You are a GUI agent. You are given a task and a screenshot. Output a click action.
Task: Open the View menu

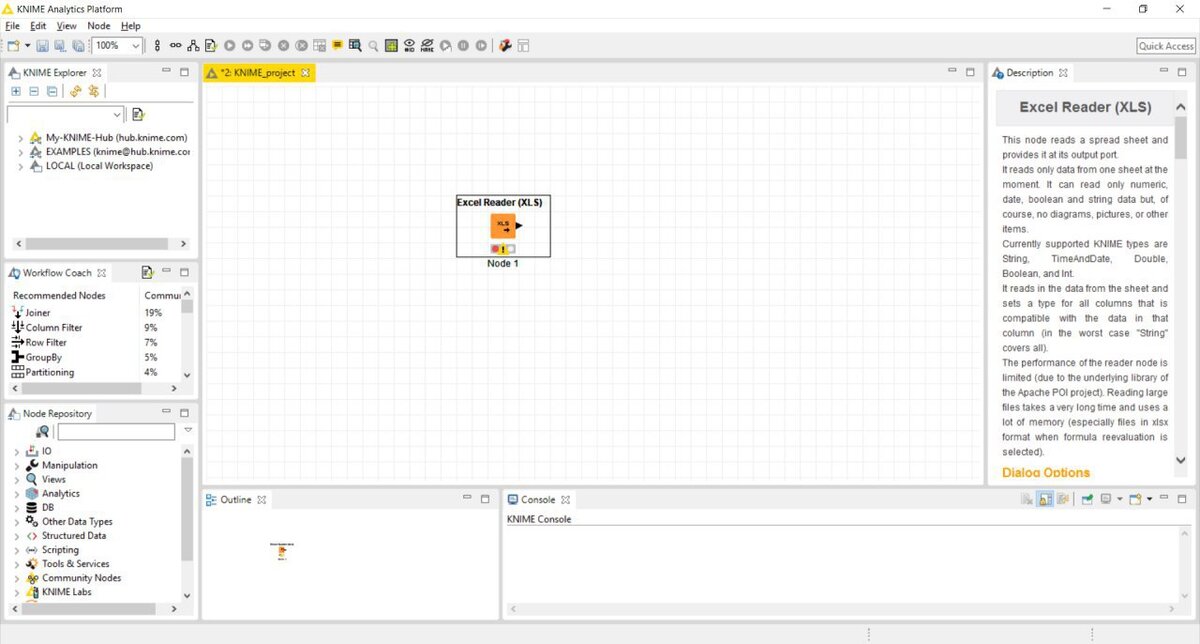pos(66,25)
